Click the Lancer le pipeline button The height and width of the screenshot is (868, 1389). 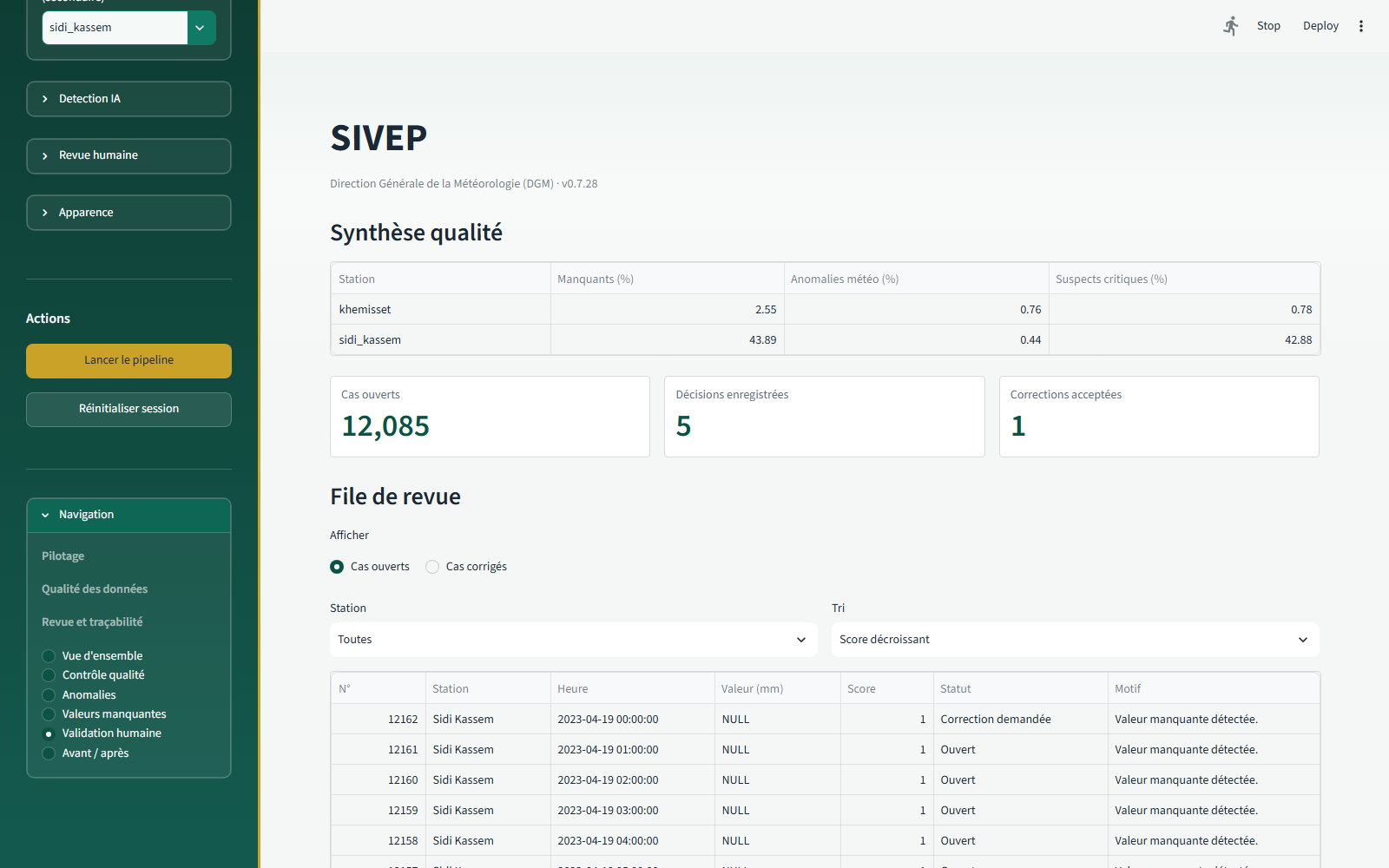(x=128, y=361)
